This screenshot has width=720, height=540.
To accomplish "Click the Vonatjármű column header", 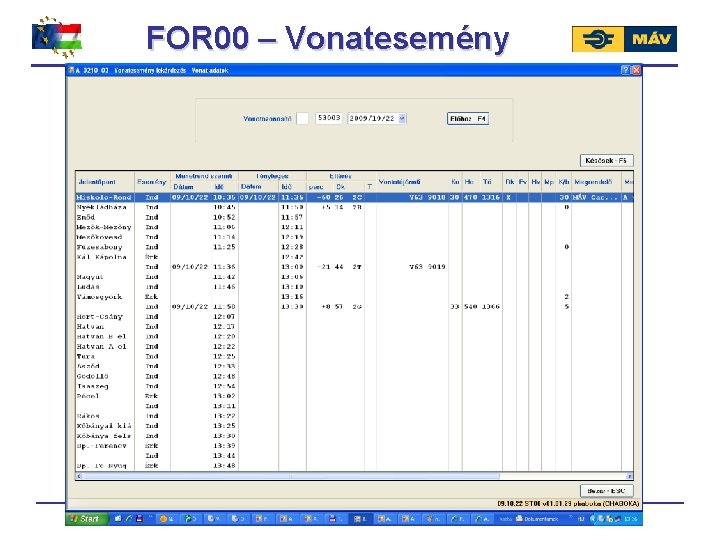I will coord(412,182).
